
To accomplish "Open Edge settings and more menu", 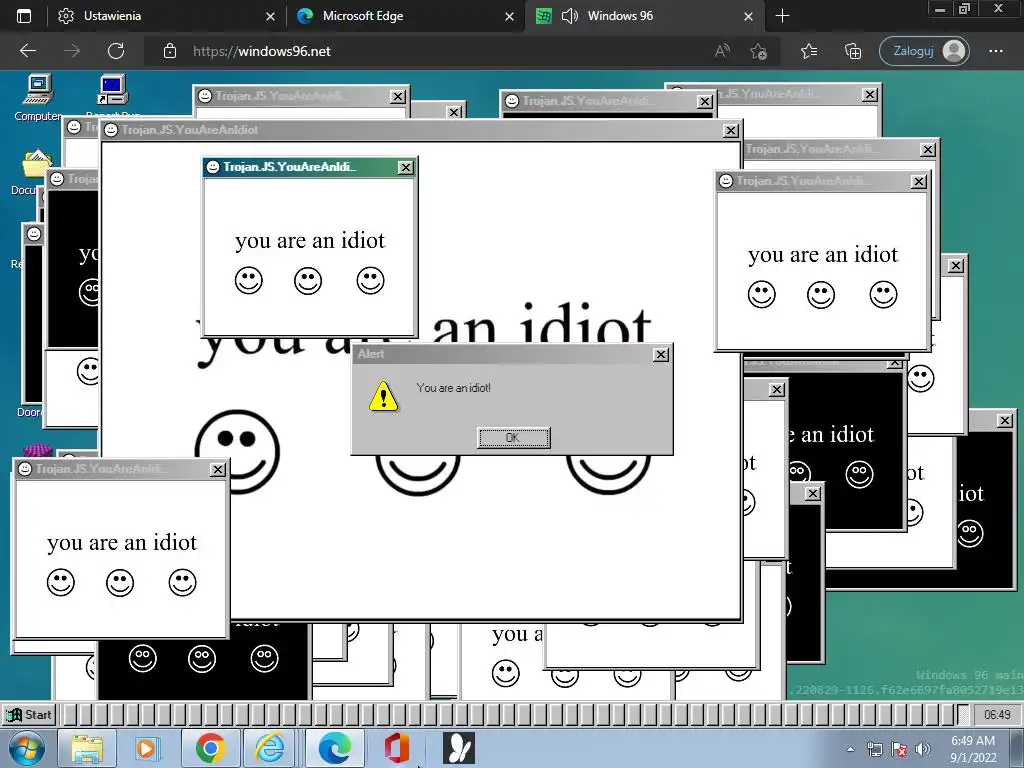I will coord(995,51).
